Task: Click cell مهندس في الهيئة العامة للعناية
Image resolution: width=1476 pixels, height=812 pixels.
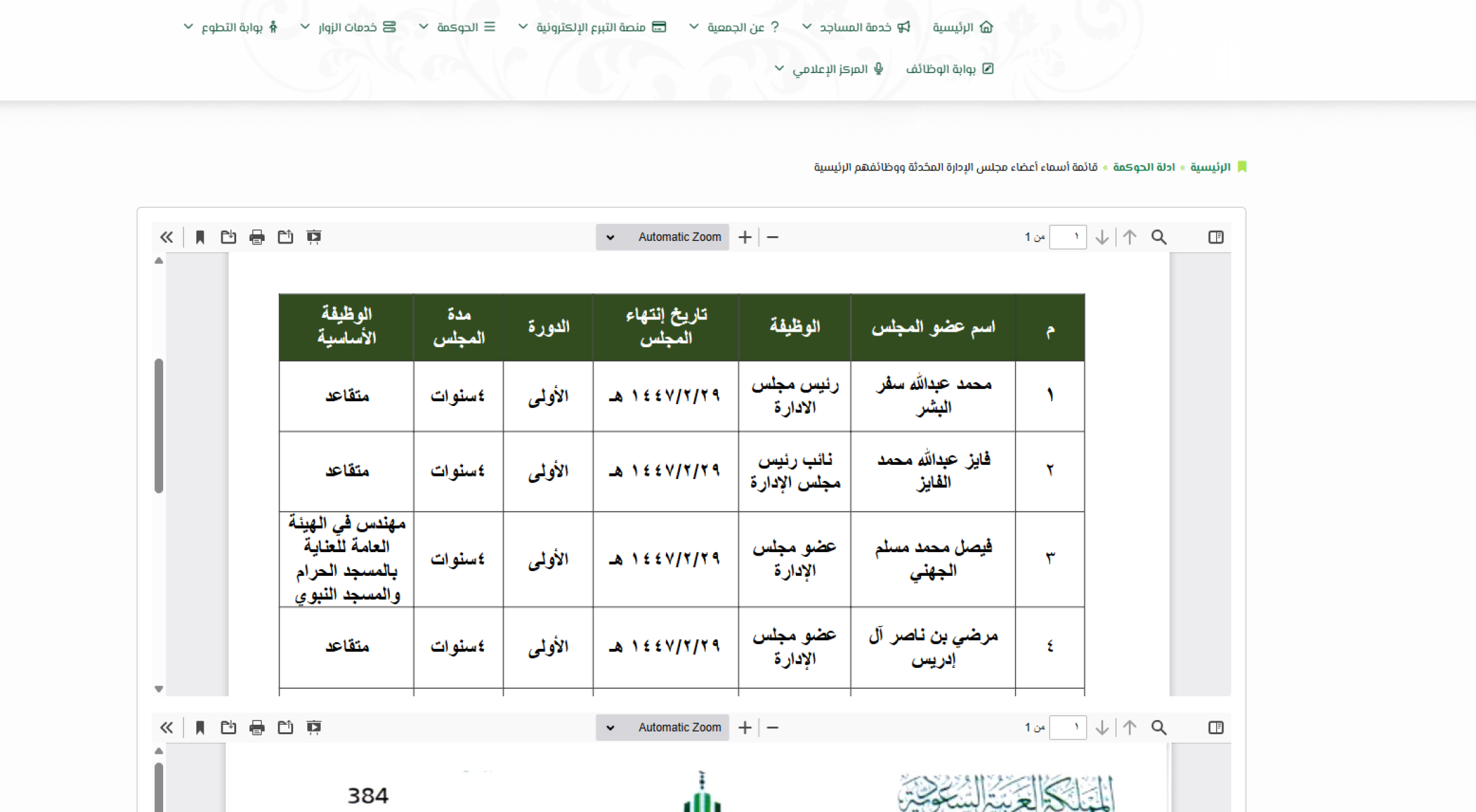Action: click(x=346, y=559)
